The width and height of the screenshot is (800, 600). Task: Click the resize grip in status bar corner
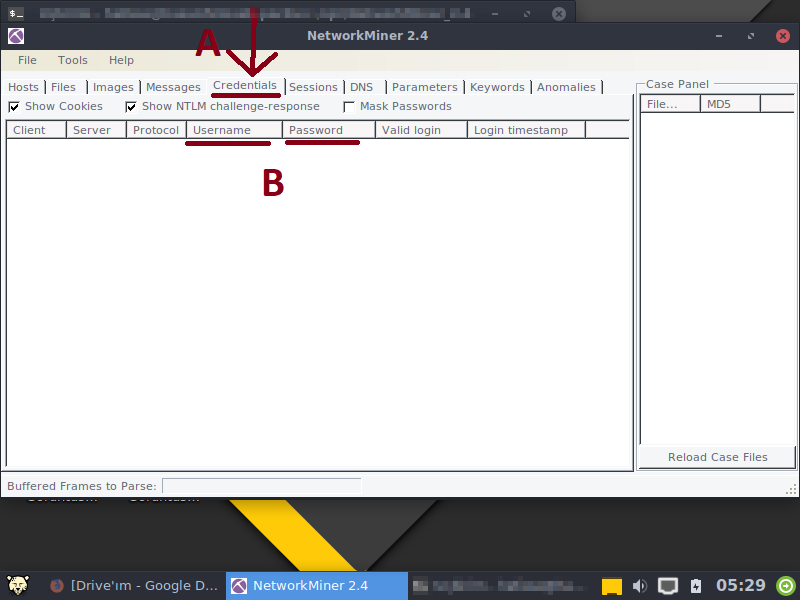coord(791,490)
